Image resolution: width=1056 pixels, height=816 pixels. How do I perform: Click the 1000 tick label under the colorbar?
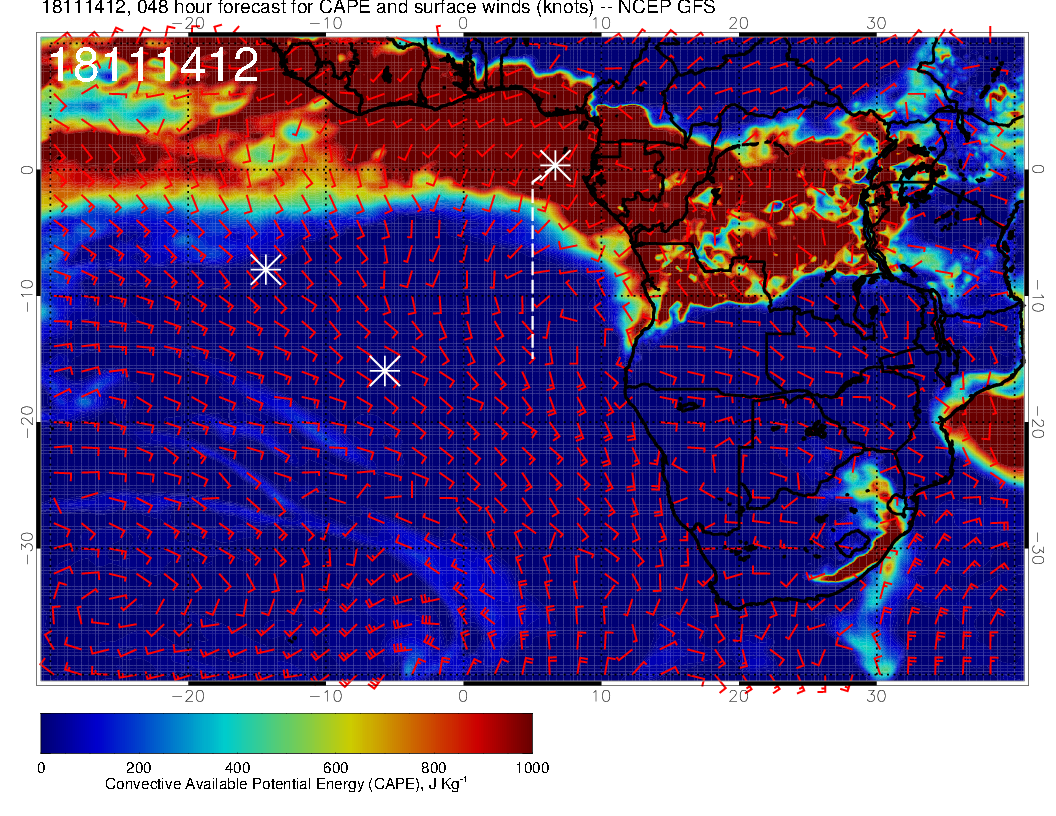click(531, 767)
